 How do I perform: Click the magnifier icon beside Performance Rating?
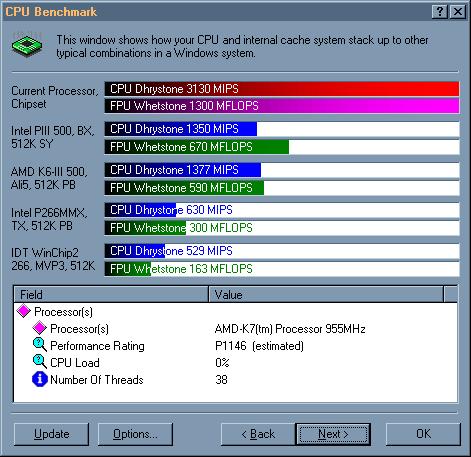click(40, 345)
